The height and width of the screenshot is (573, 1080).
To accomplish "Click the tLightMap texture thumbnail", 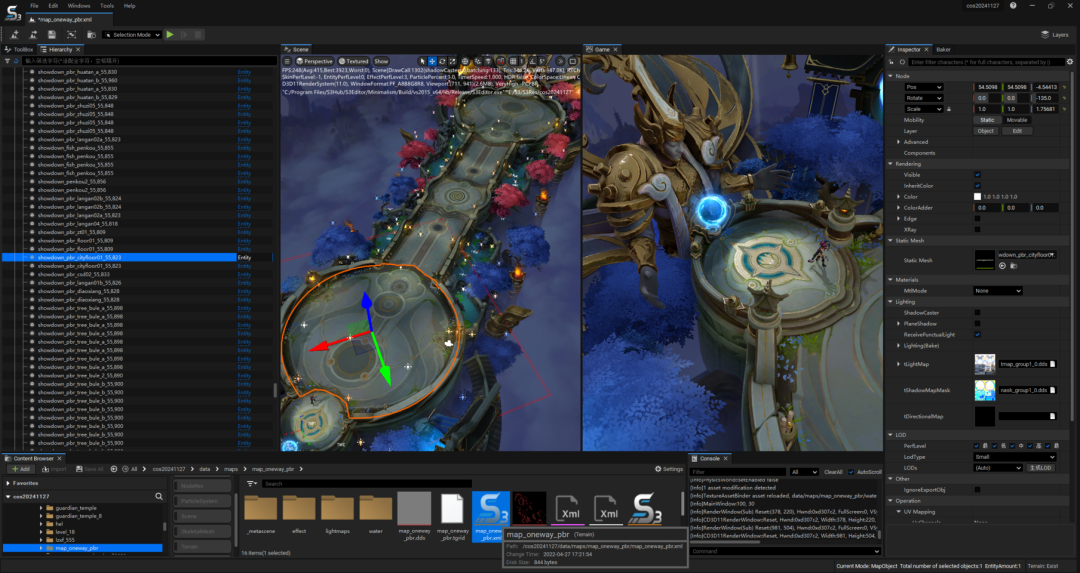I will click(x=985, y=364).
